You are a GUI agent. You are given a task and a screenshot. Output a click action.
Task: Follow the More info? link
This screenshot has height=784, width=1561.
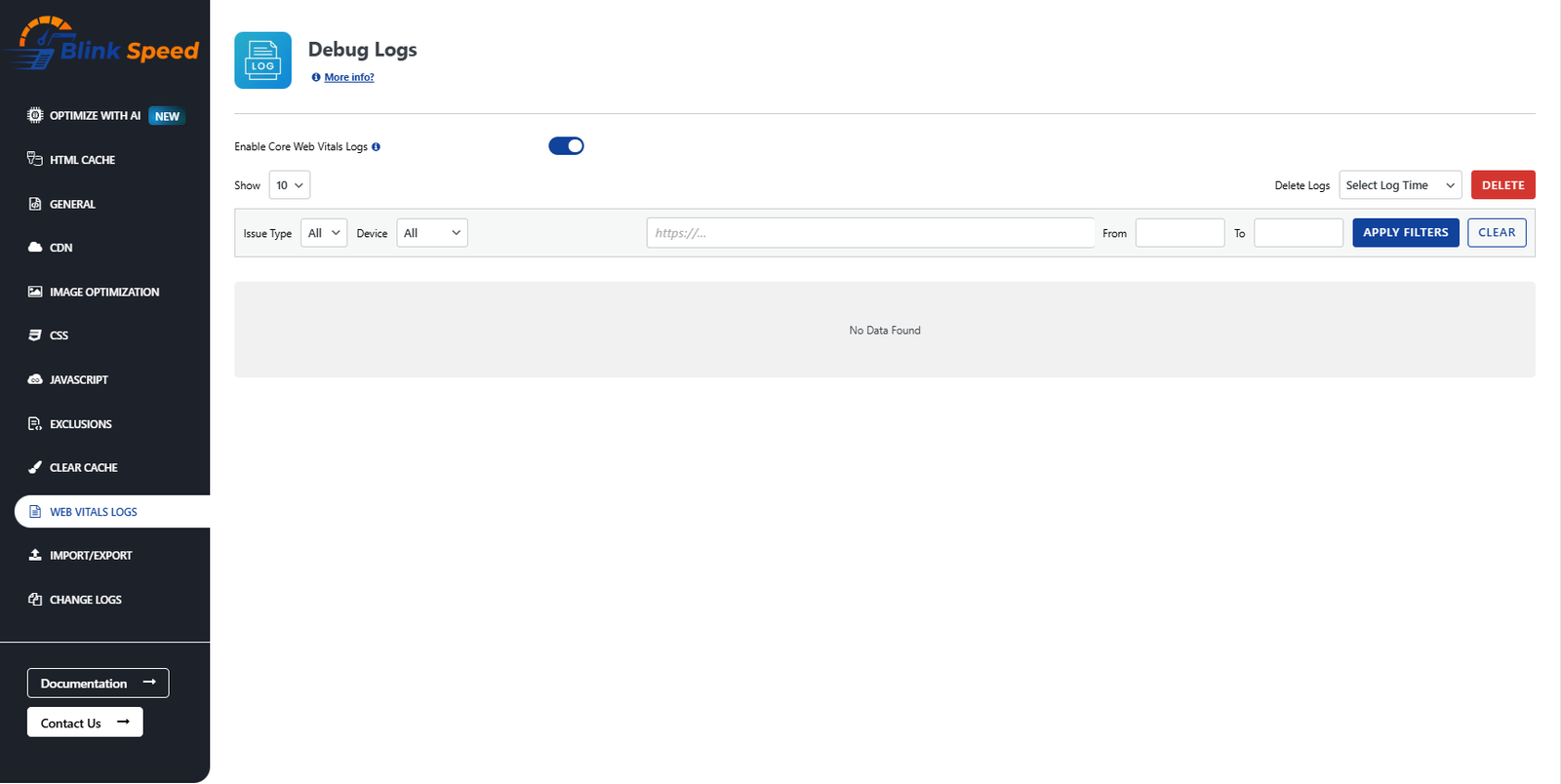[x=348, y=77]
